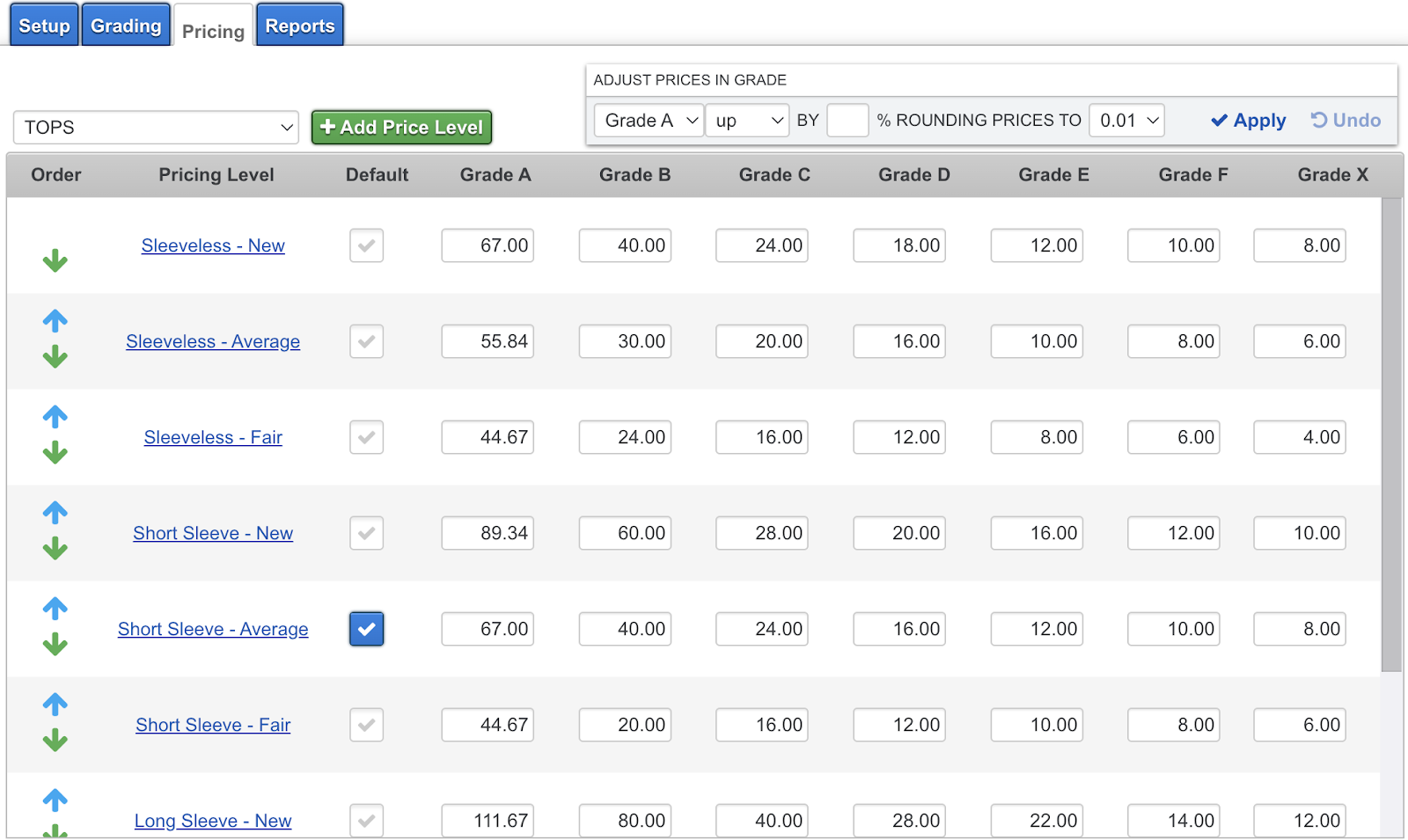1408x840 pixels.
Task: Edit Short Sleeve - Fair Grade D price 12.00
Action: 899,725
